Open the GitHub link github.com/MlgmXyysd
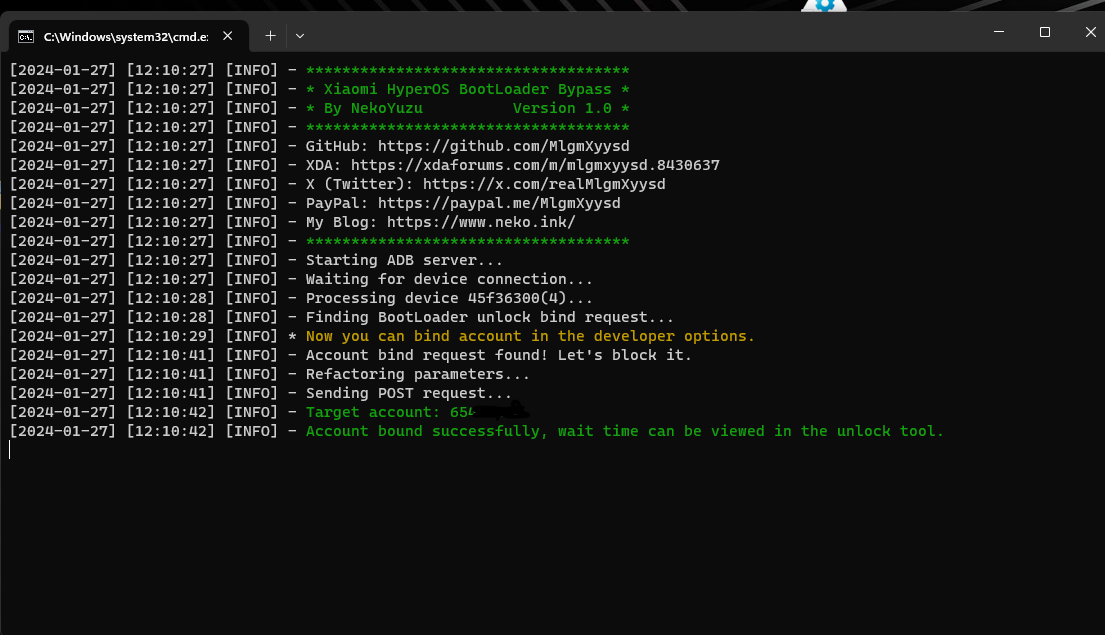 click(504, 147)
